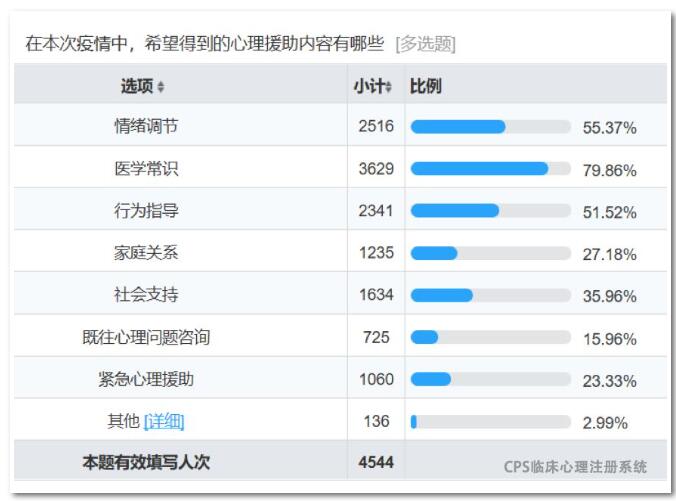Click the 3629 count cell
This screenshot has width=676, height=501.
tap(376, 169)
